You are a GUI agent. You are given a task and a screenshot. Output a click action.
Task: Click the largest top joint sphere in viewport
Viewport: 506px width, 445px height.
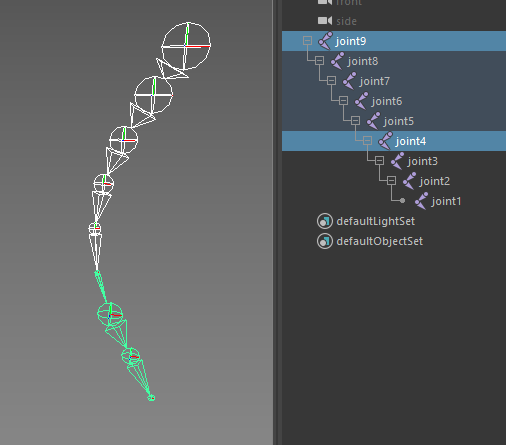click(186, 46)
